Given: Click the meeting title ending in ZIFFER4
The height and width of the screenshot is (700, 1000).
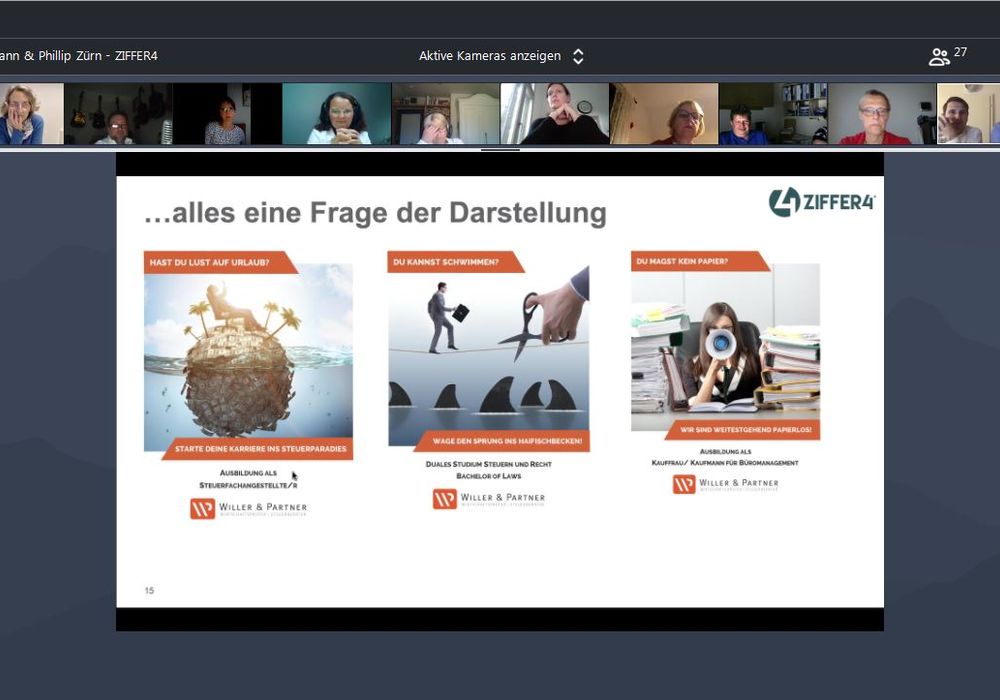Looking at the screenshot, I should coord(78,56).
